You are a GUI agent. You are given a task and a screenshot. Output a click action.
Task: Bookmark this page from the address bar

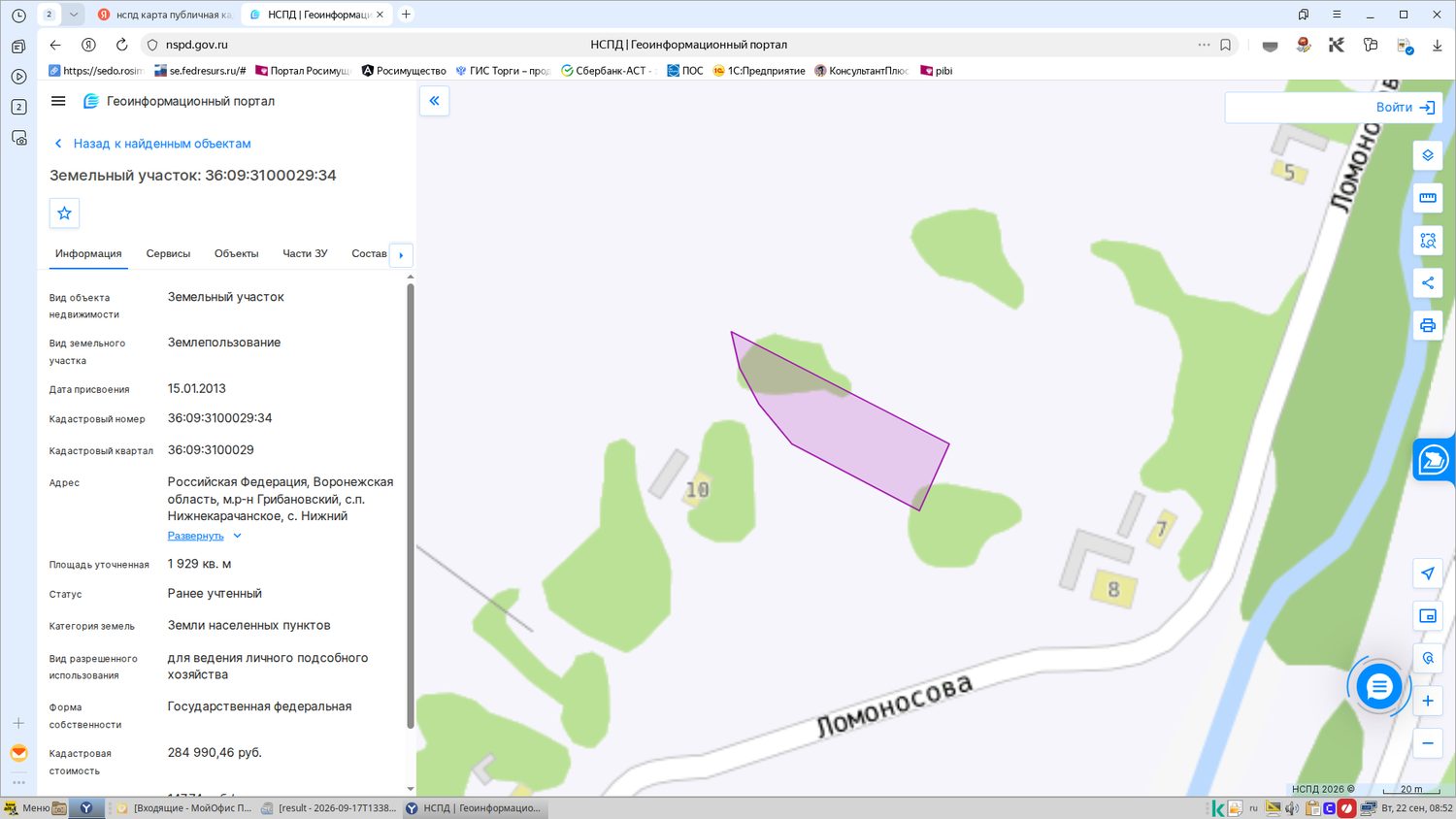(x=1226, y=45)
